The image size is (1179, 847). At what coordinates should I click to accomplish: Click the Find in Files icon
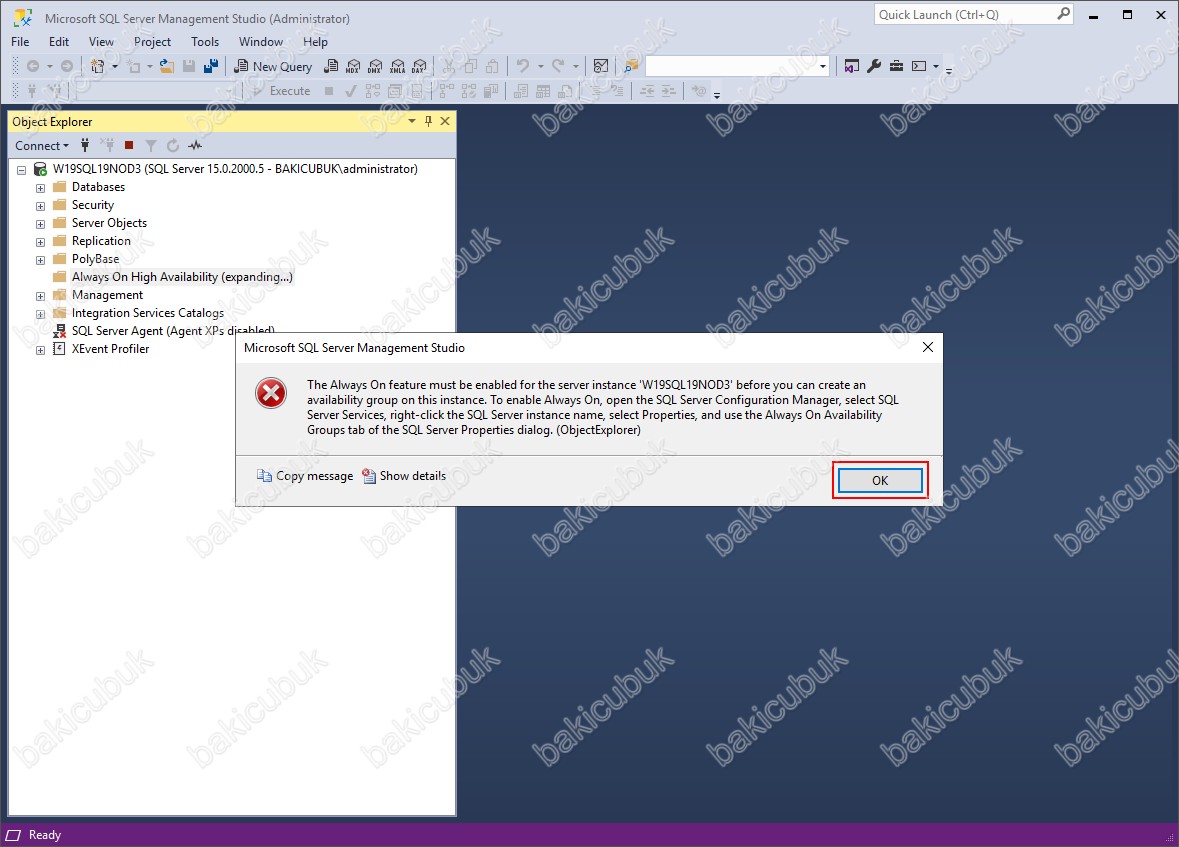631,66
